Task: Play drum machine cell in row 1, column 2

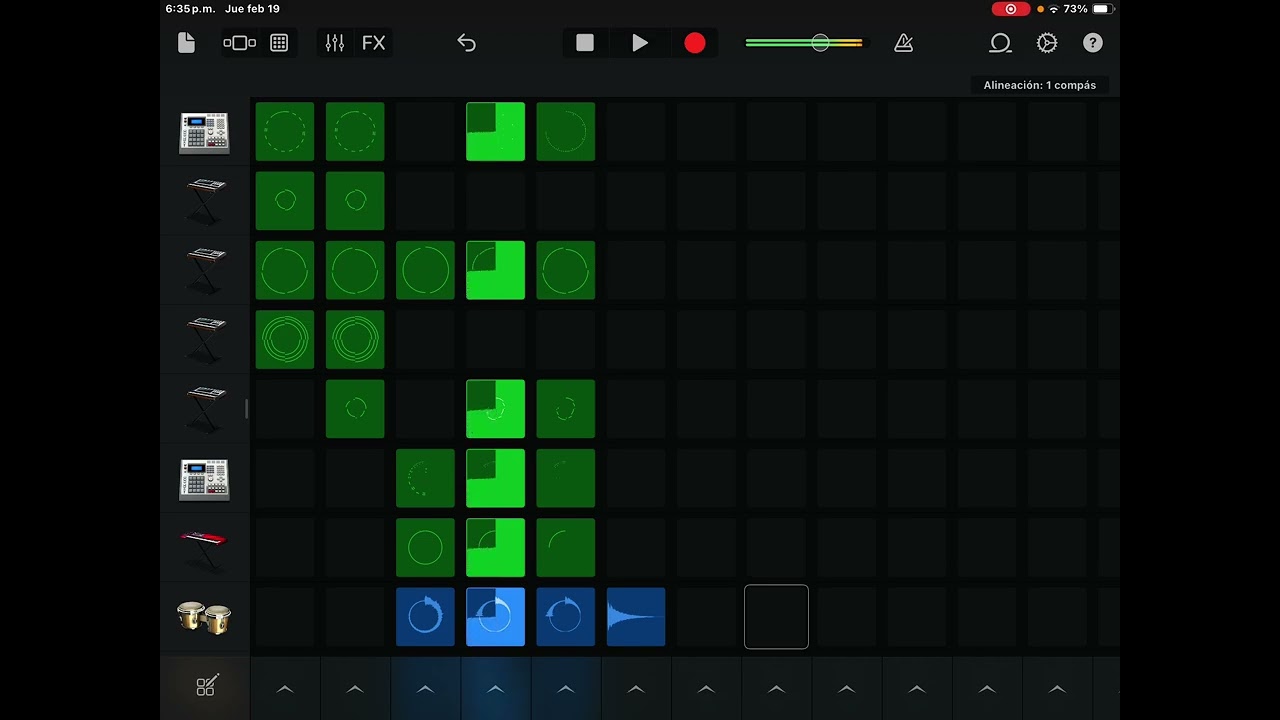Action: point(355,131)
